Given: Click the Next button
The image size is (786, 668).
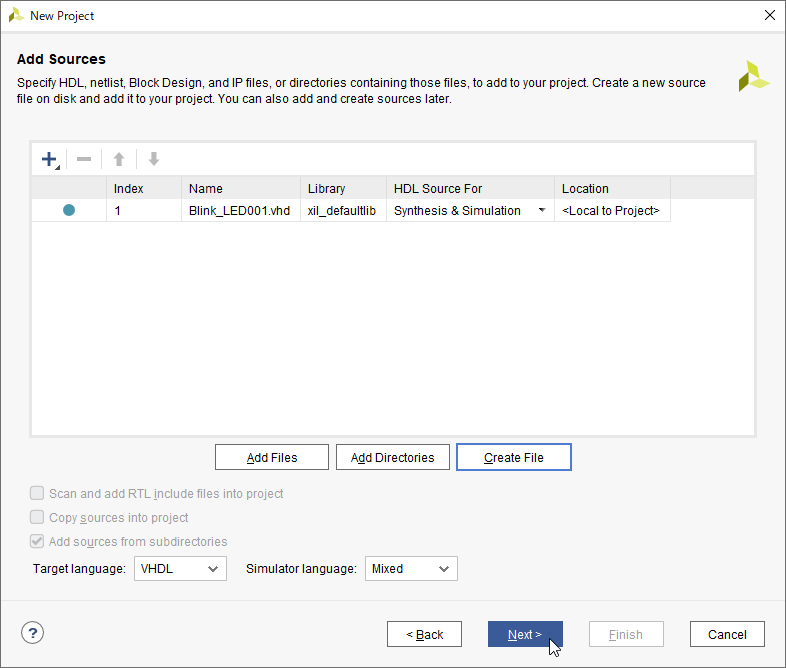Looking at the screenshot, I should click(525, 634).
